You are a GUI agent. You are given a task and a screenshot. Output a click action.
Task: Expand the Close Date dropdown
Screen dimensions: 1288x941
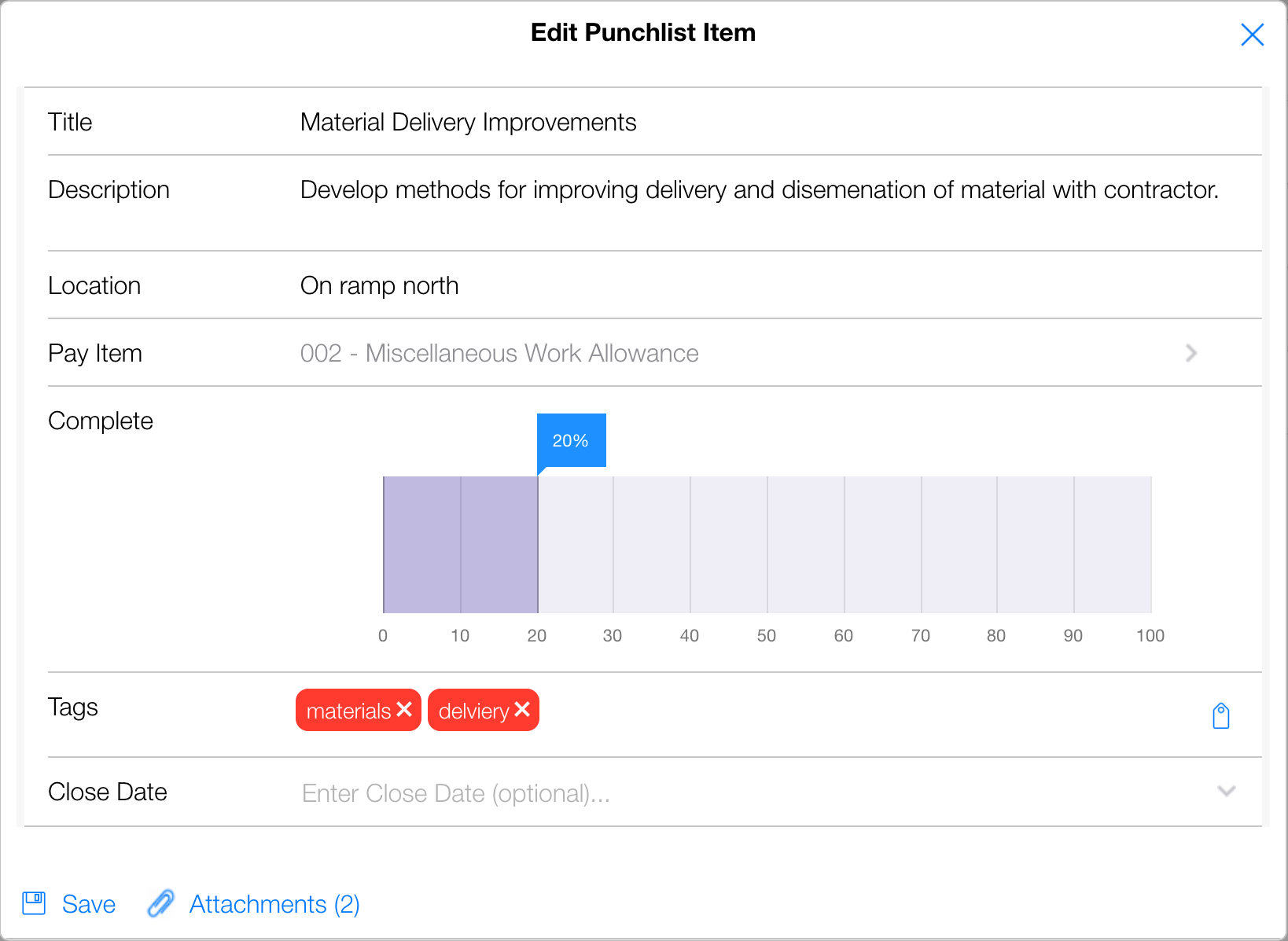(1226, 791)
